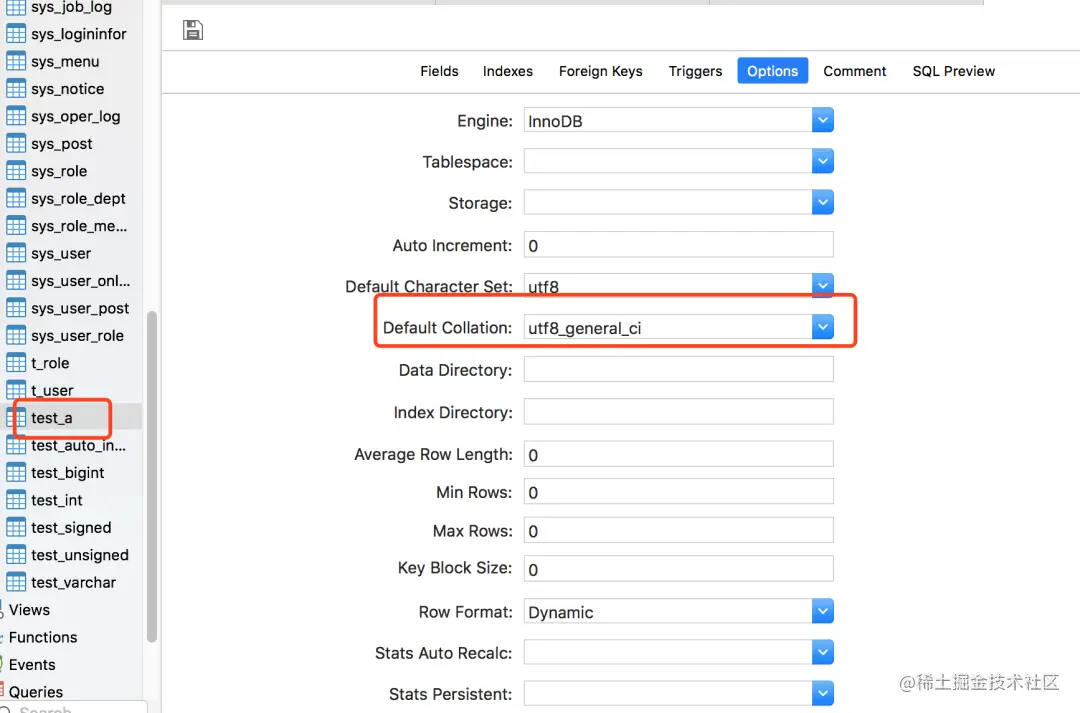Click the save floppy disk icon
This screenshot has height=713, width=1080.
[x=193, y=30]
